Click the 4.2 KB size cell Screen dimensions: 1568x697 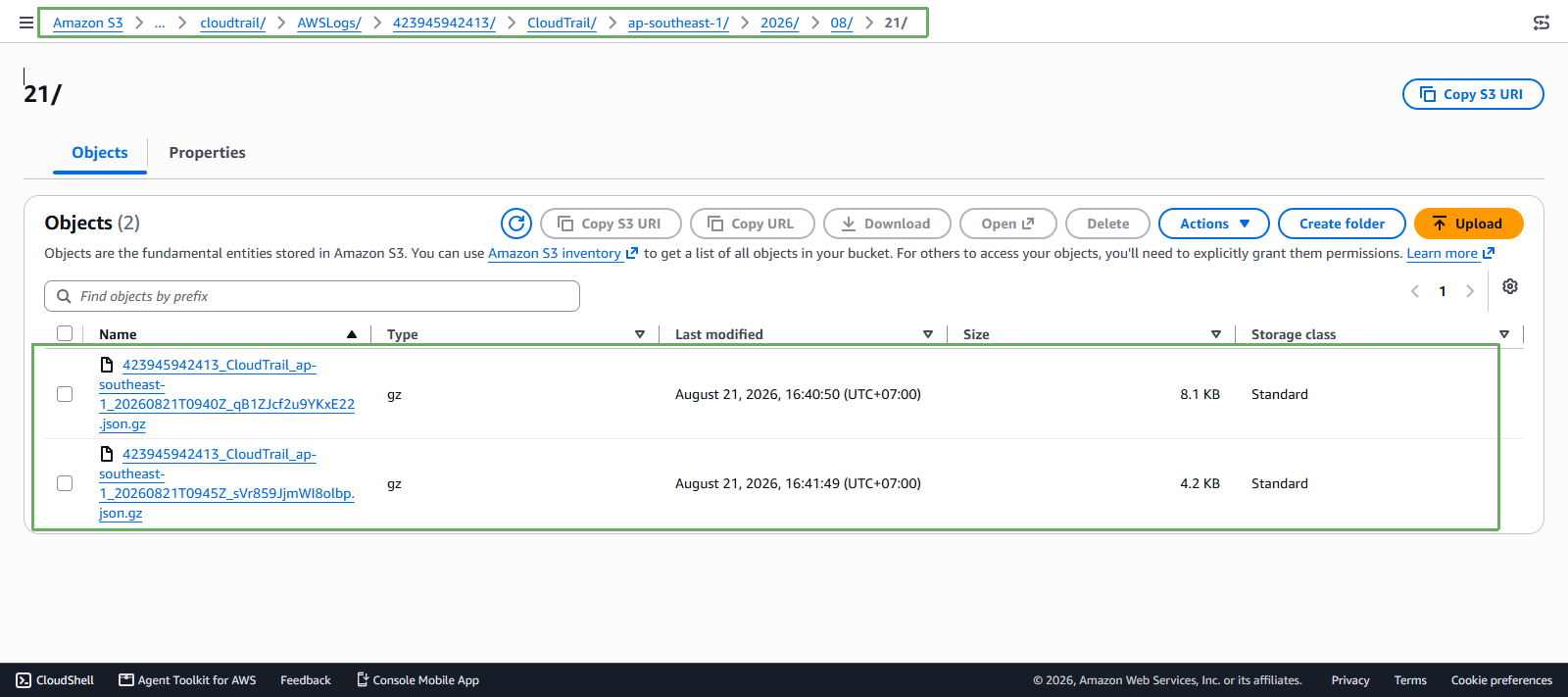[1200, 483]
